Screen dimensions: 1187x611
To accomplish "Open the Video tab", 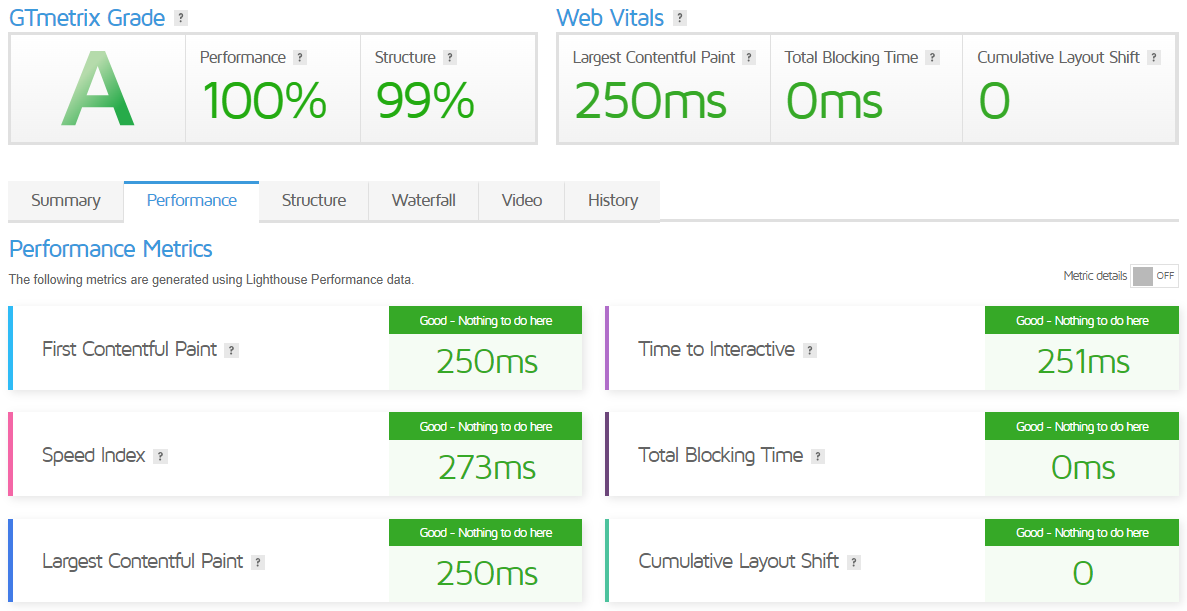I will click(522, 201).
